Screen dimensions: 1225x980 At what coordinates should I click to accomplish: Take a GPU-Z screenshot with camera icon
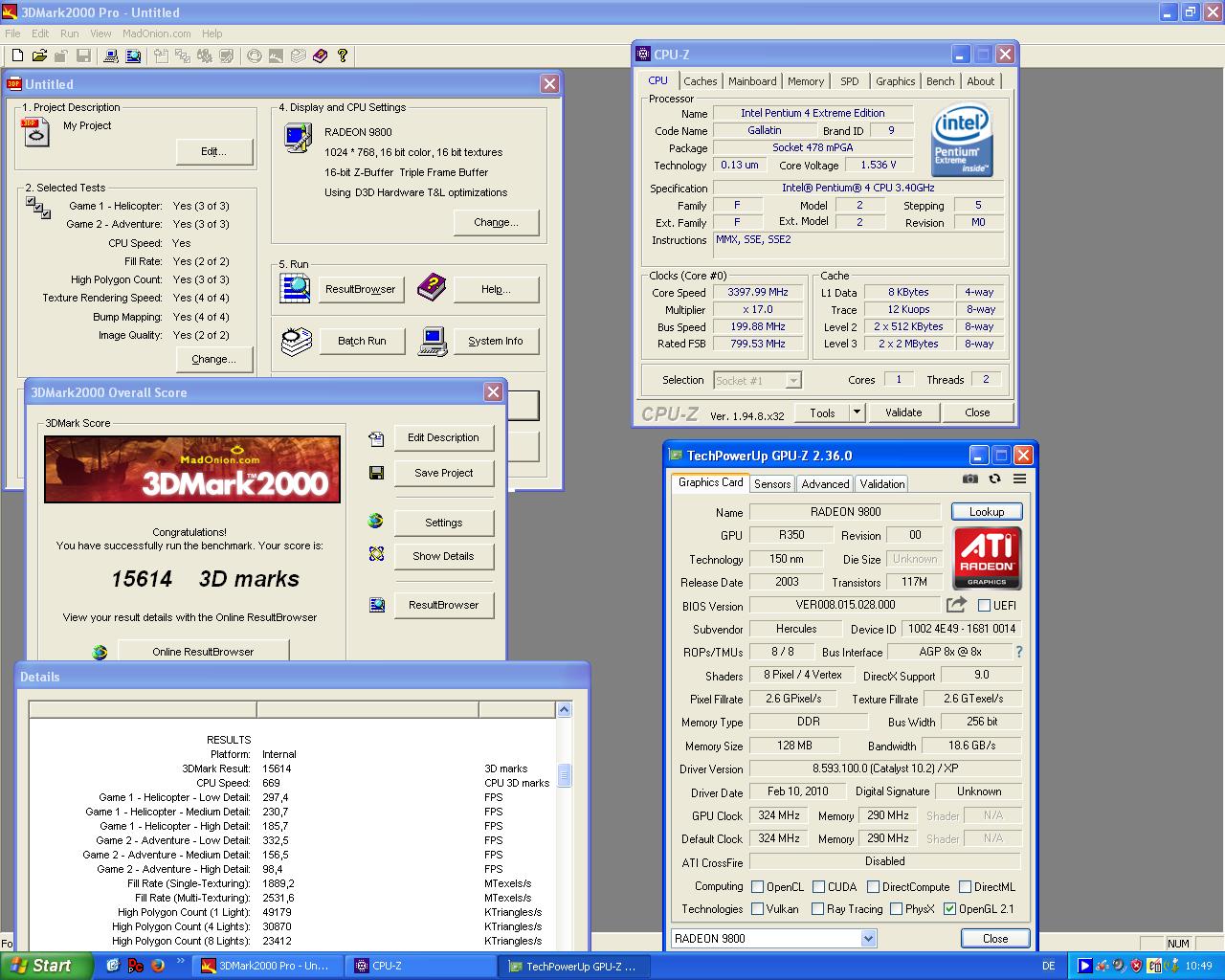970,479
